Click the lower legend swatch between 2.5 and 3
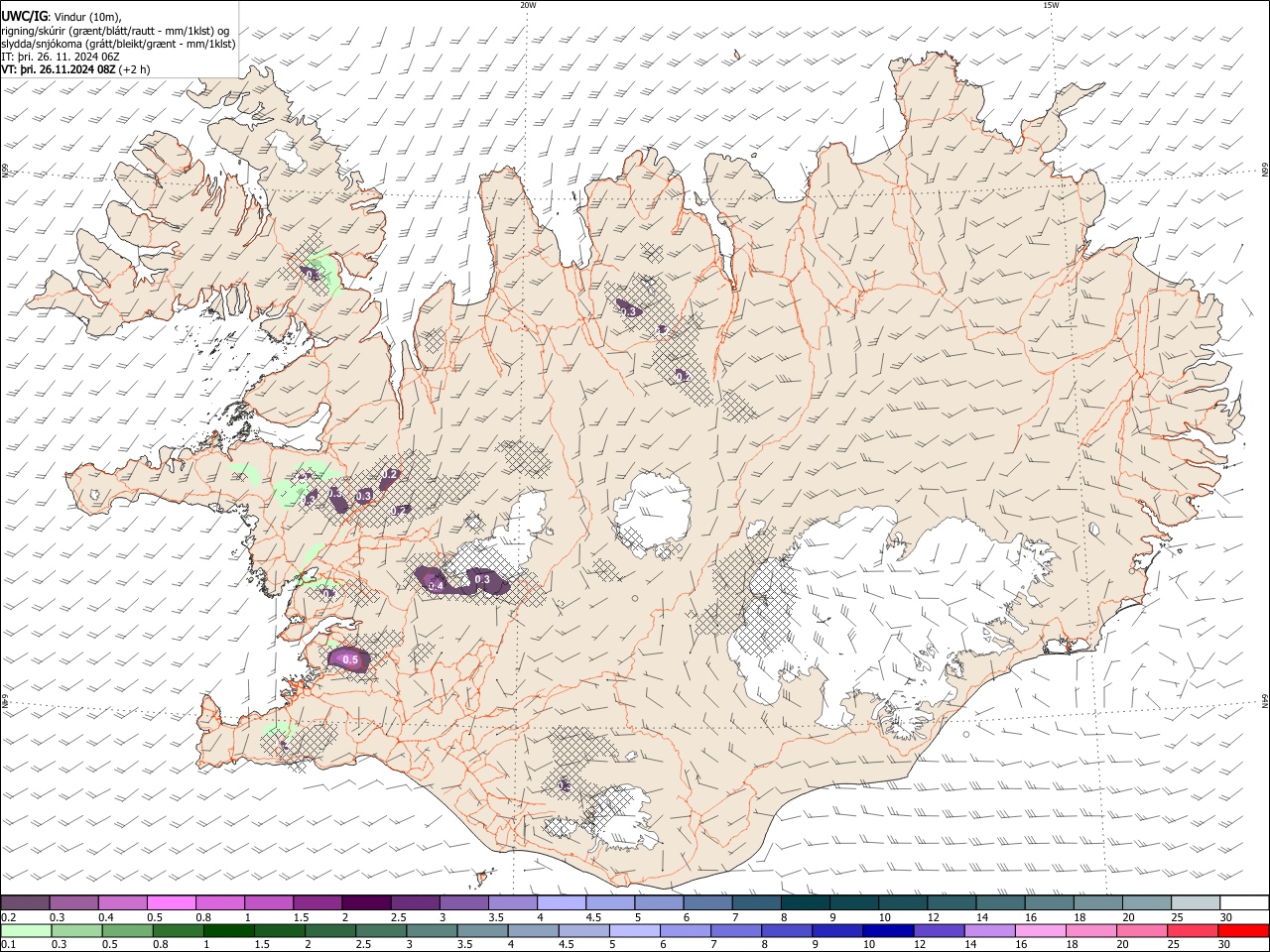The image size is (1270, 952). click(381, 930)
